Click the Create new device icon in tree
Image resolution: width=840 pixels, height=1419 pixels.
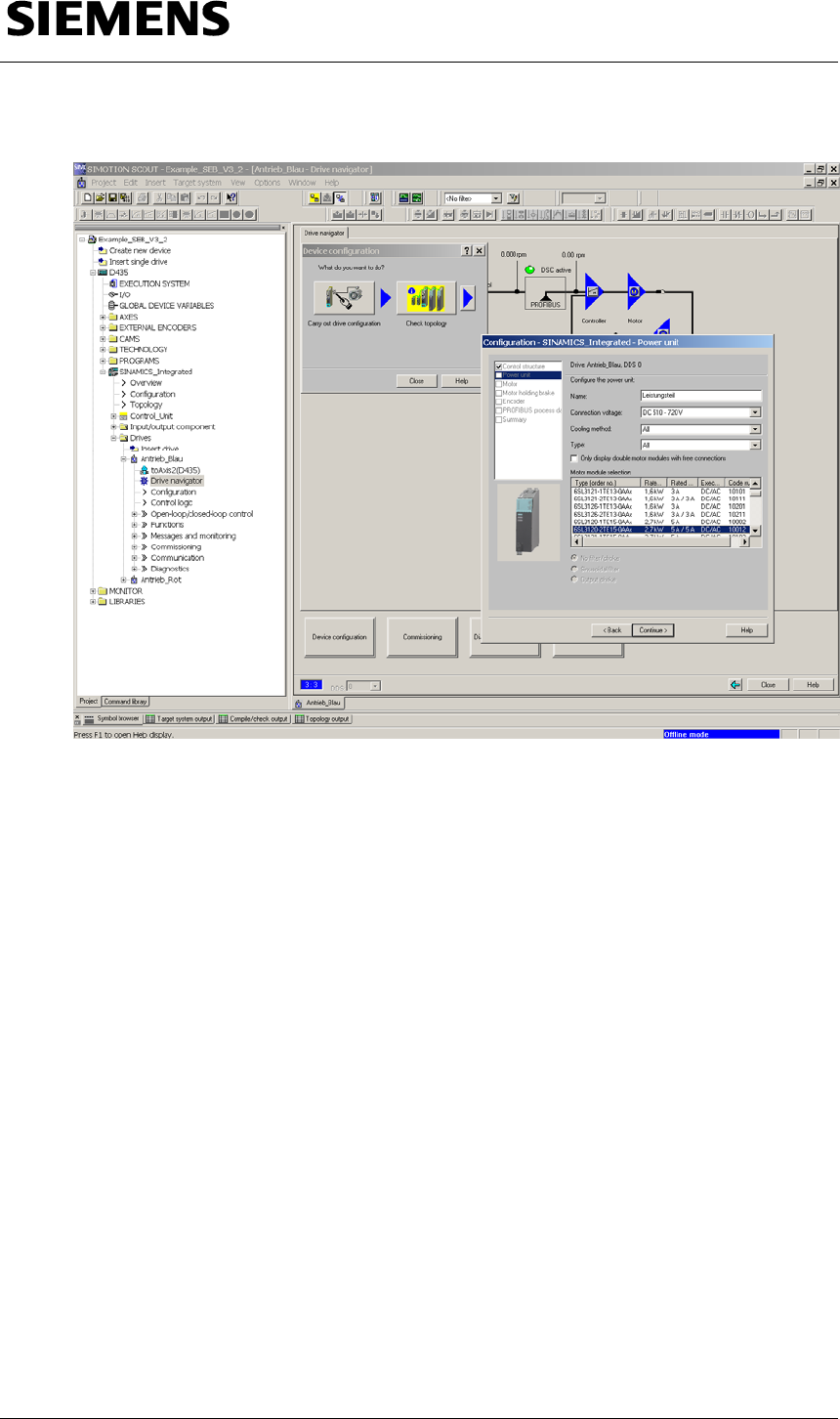102,250
